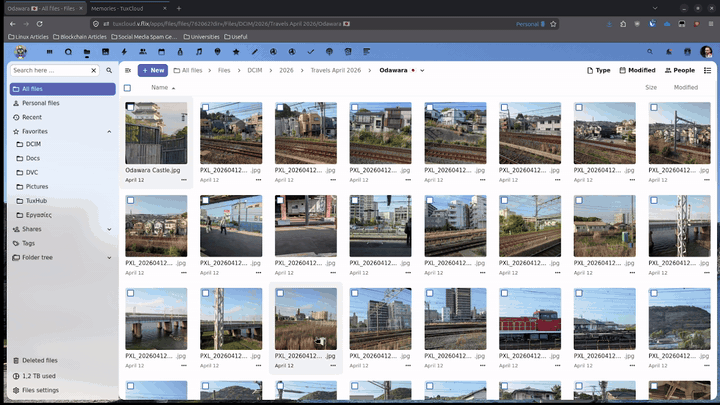This screenshot has height=405, width=720.
Task: Open Files settings in the sidebar
Action: pos(62,390)
